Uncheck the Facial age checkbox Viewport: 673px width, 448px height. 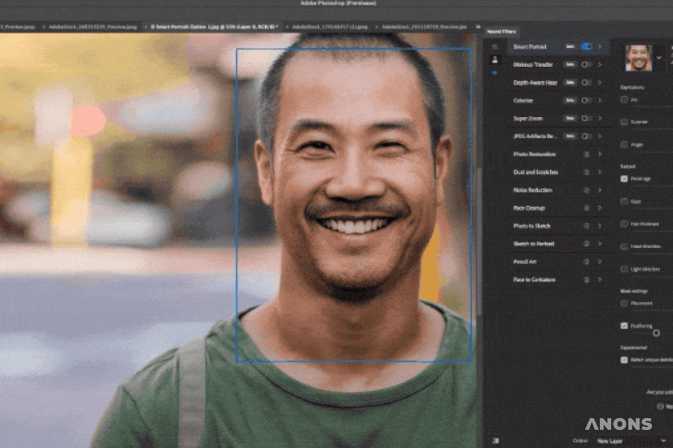624,179
